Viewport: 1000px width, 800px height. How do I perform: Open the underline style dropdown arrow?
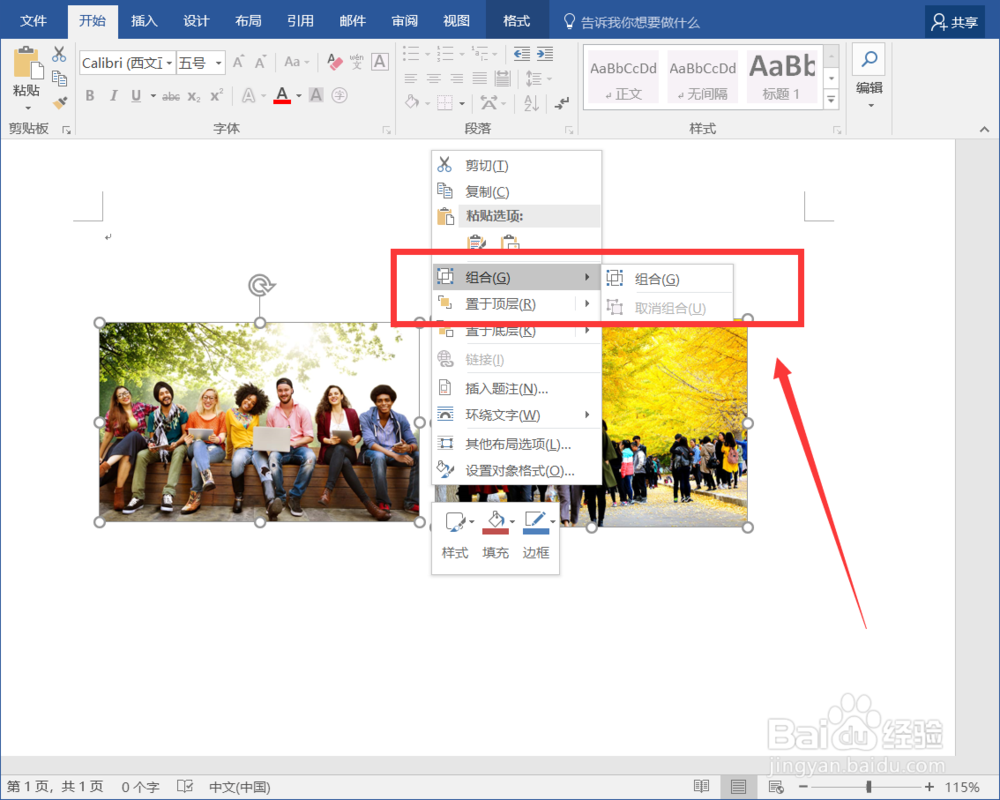tap(153, 96)
